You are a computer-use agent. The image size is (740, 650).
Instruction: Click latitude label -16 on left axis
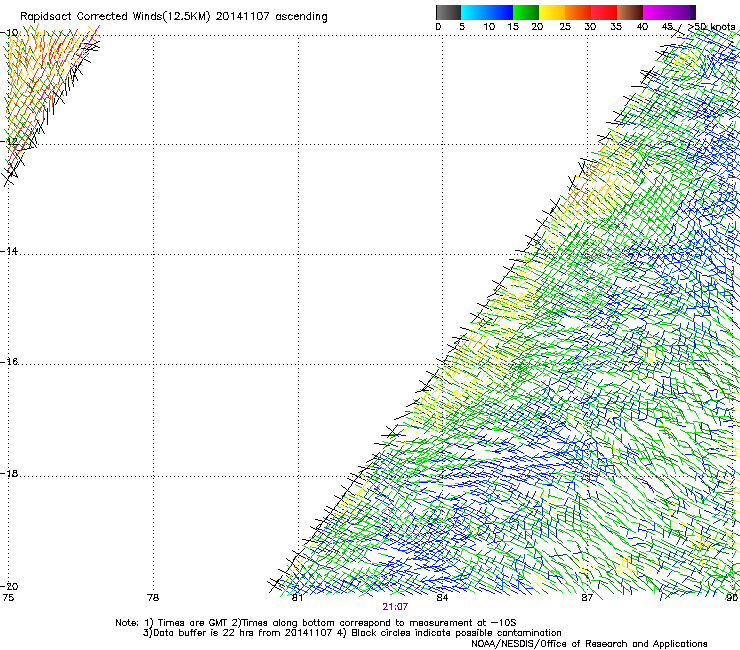[9, 362]
